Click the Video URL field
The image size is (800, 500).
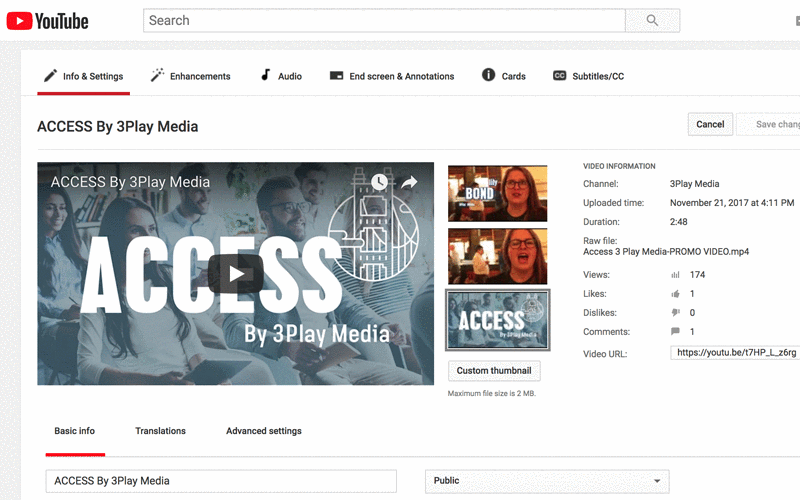tap(734, 353)
